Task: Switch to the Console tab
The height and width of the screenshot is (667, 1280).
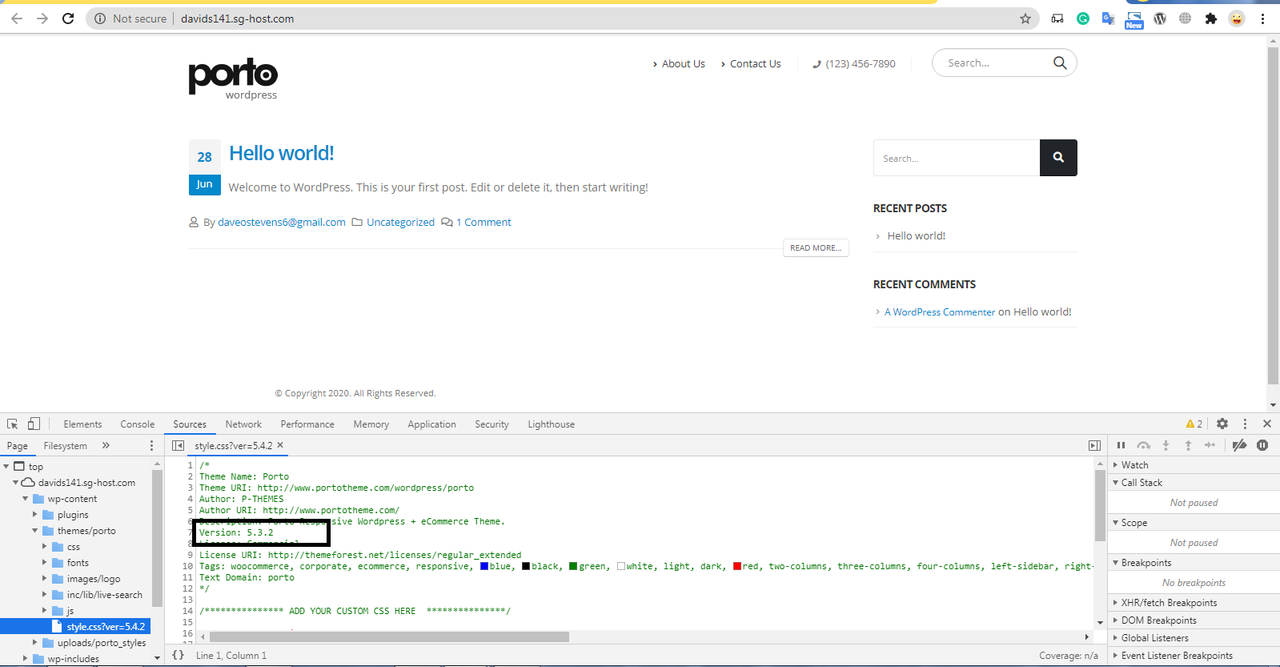Action: point(138,424)
